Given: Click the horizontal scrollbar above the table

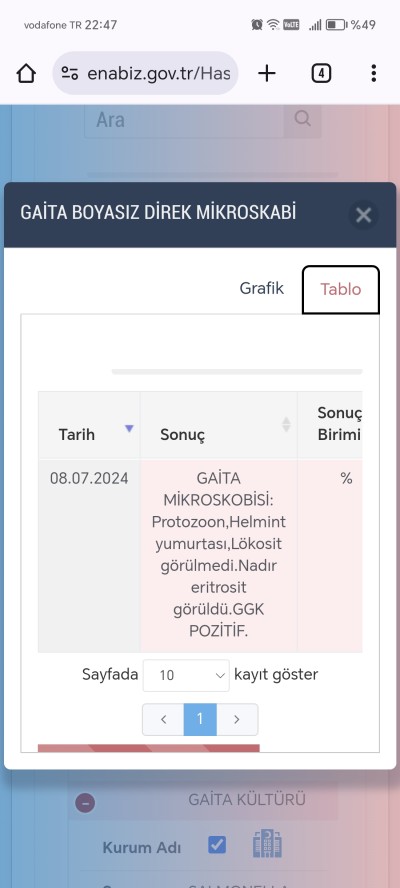Looking at the screenshot, I should (x=237, y=372).
